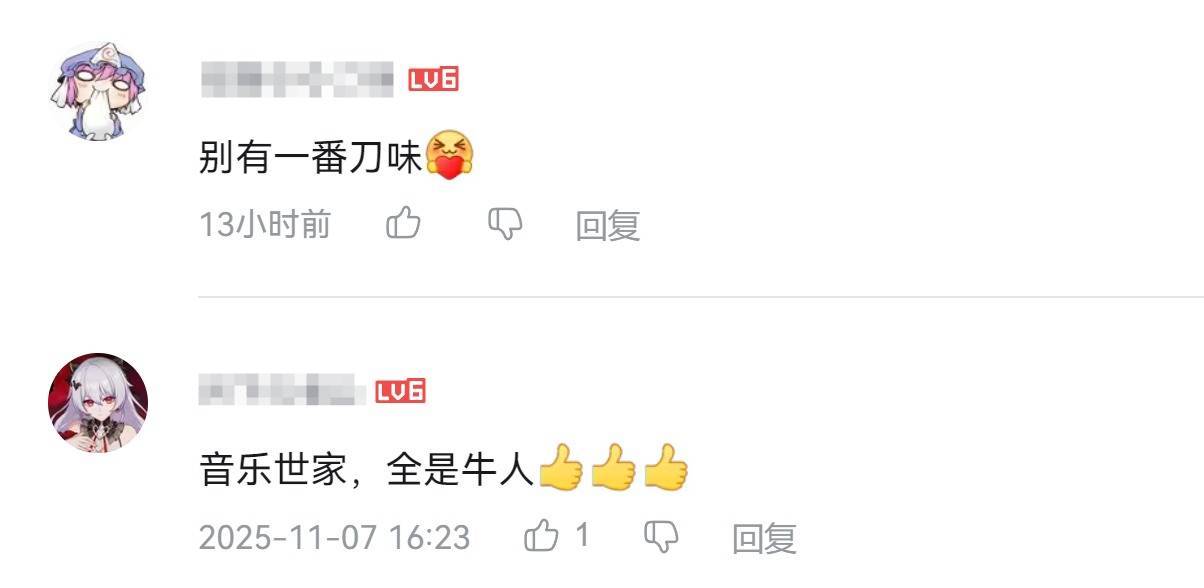Click the LV6 badge of the first commenter
Image resolution: width=1204 pixels, height=588 pixels.
433,80
